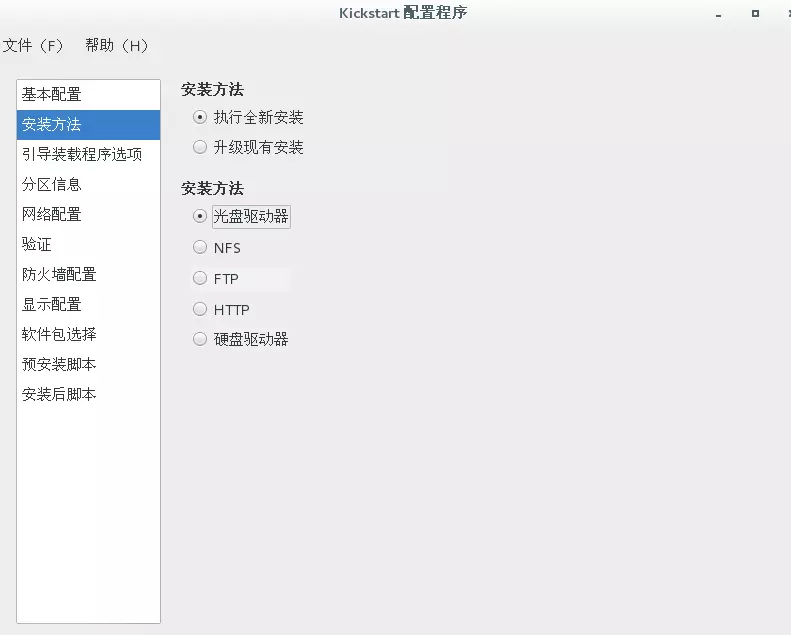
Task: Open 引导装载程序选项 section
Action: [88, 154]
